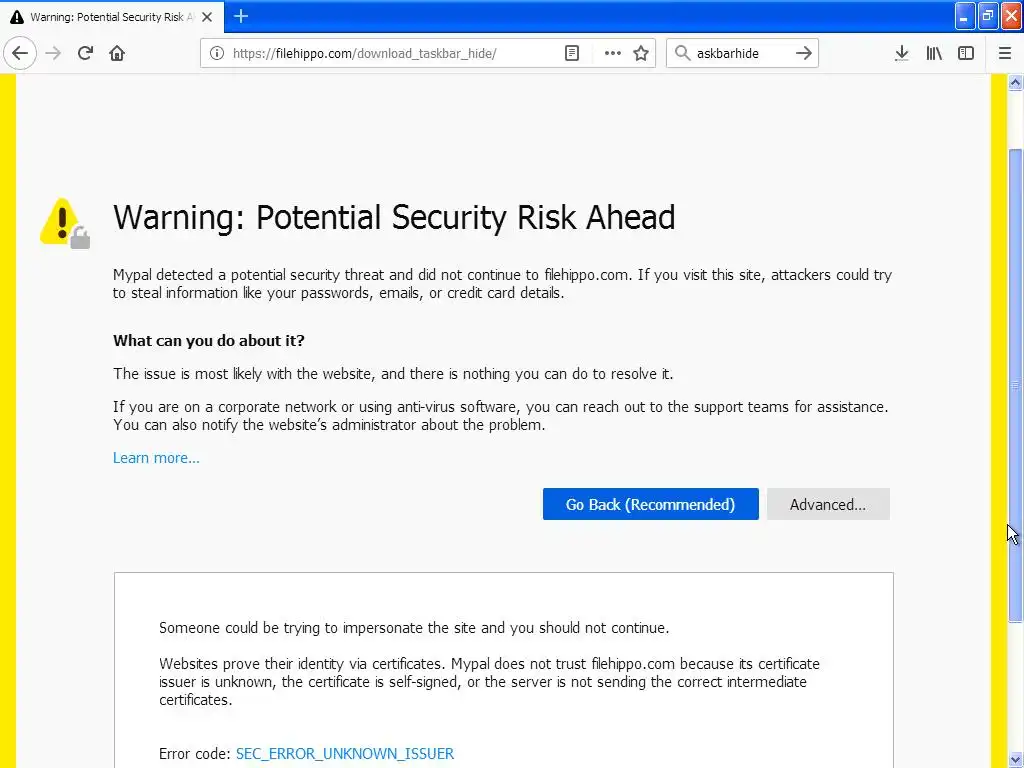Open the library bookmarks icon
This screenshot has height=768, width=1024.
pos(934,53)
